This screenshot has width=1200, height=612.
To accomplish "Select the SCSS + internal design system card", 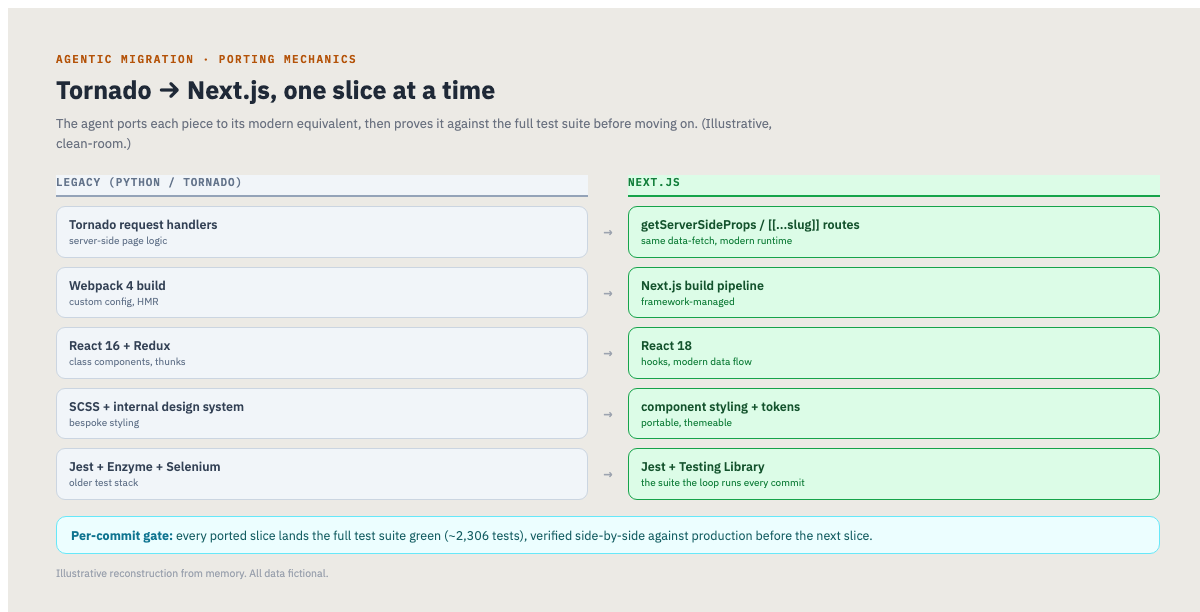I will [322, 413].
